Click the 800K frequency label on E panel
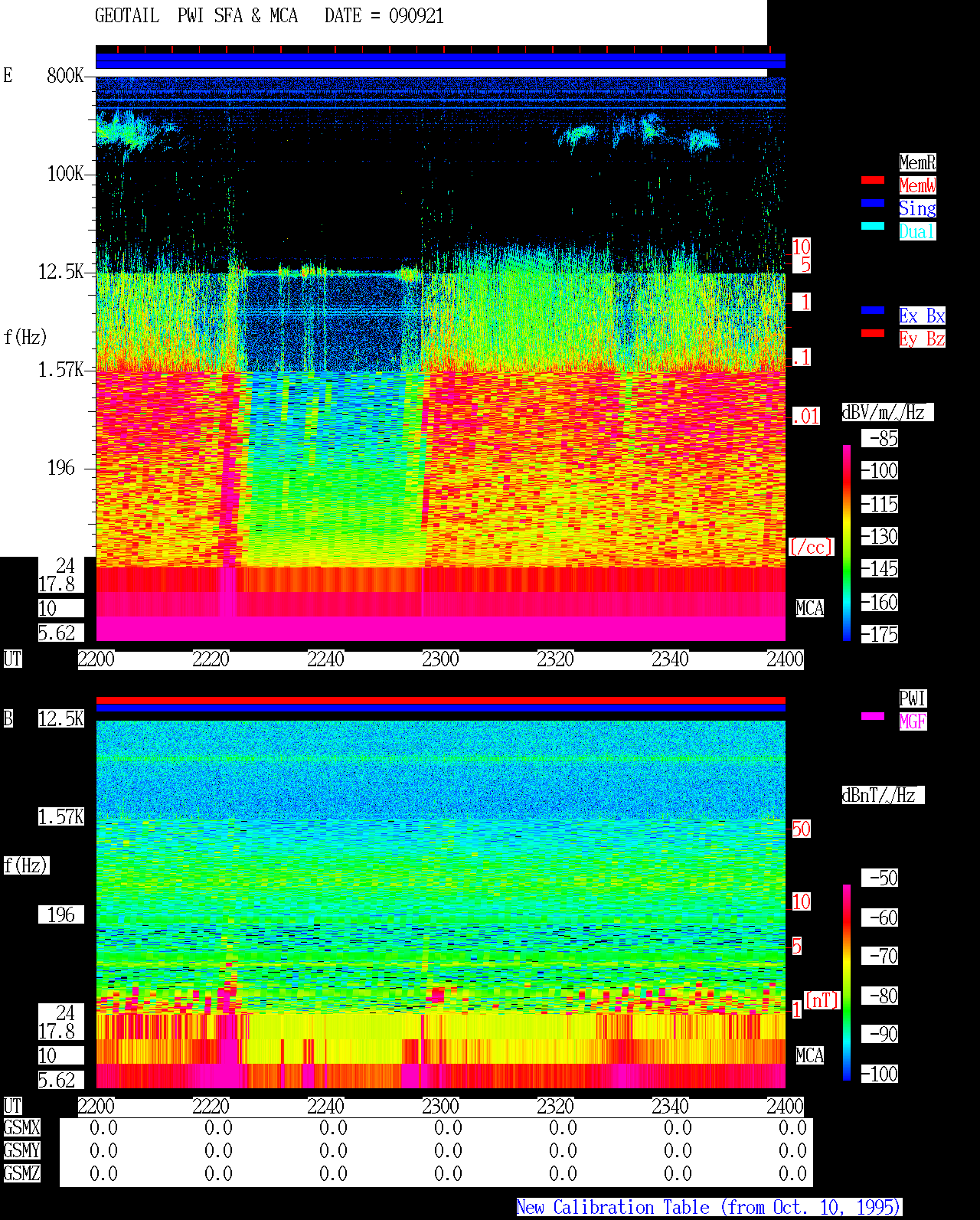Image resolution: width=980 pixels, height=1220 pixels. 65,76
